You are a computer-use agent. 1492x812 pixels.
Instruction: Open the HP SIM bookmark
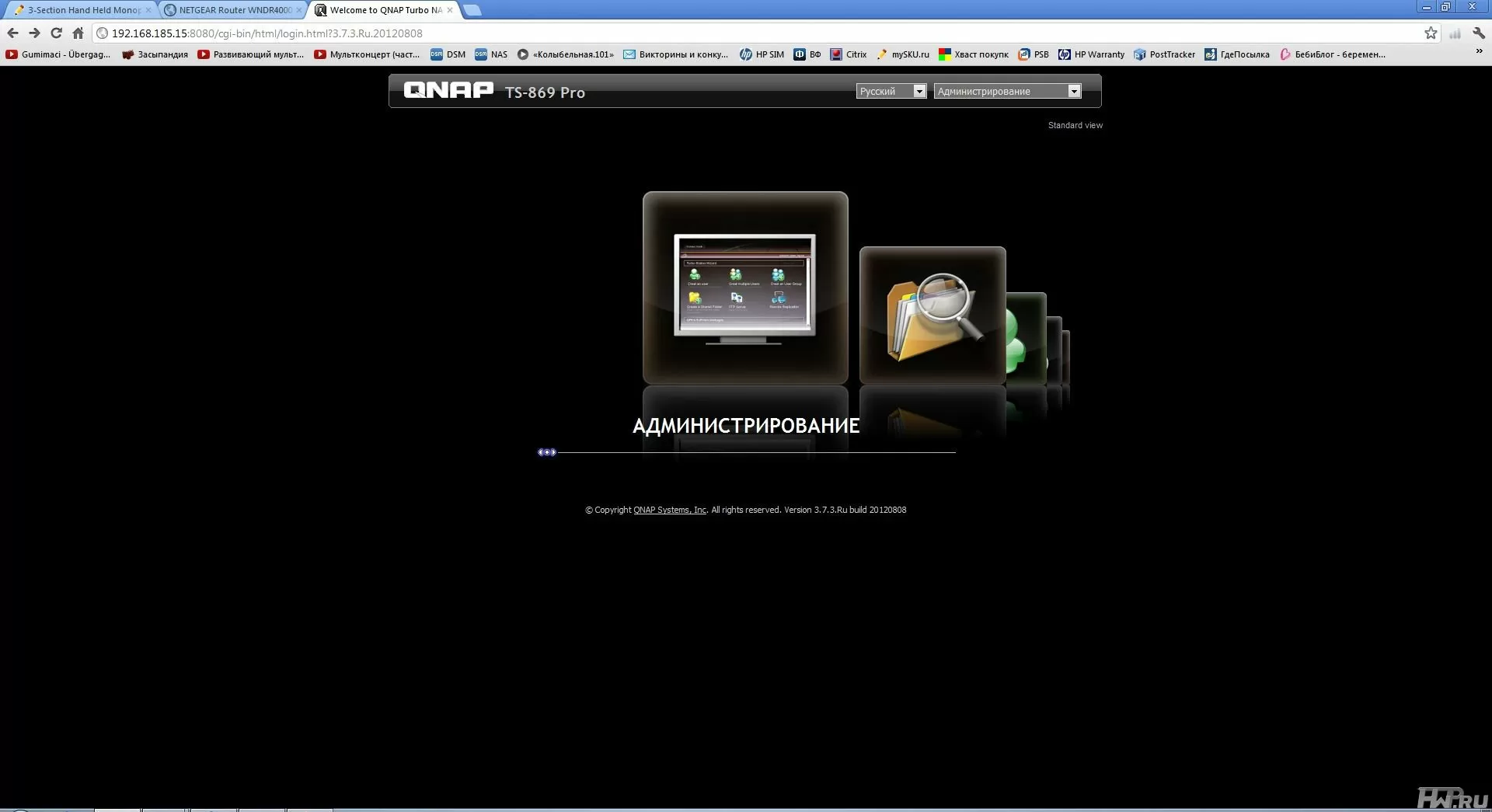[762, 54]
